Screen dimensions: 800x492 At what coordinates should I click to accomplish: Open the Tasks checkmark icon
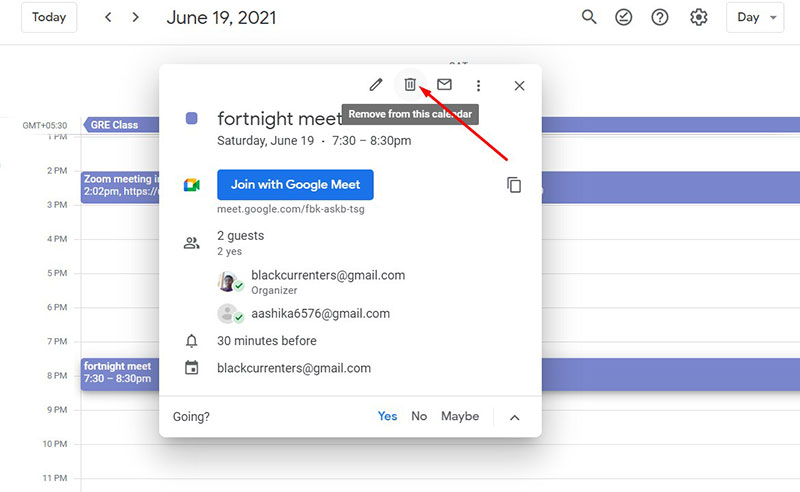624,18
